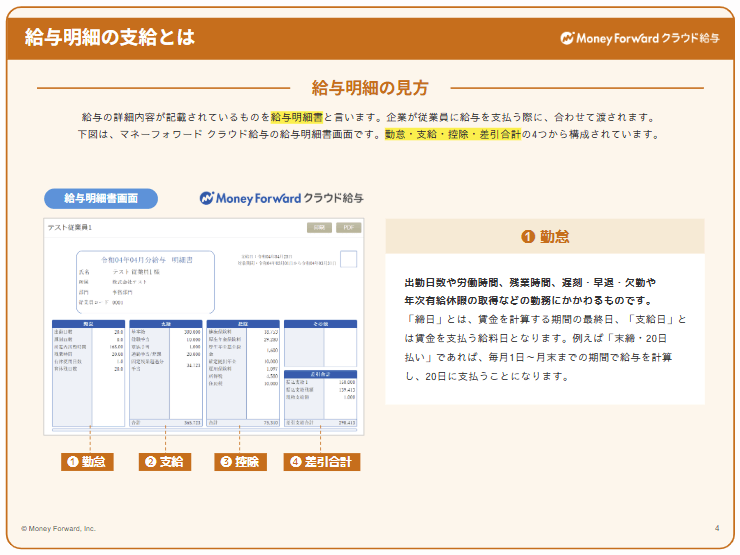Click the blue 支給 table header in payslip
This screenshot has height=555, width=740.
(166, 324)
